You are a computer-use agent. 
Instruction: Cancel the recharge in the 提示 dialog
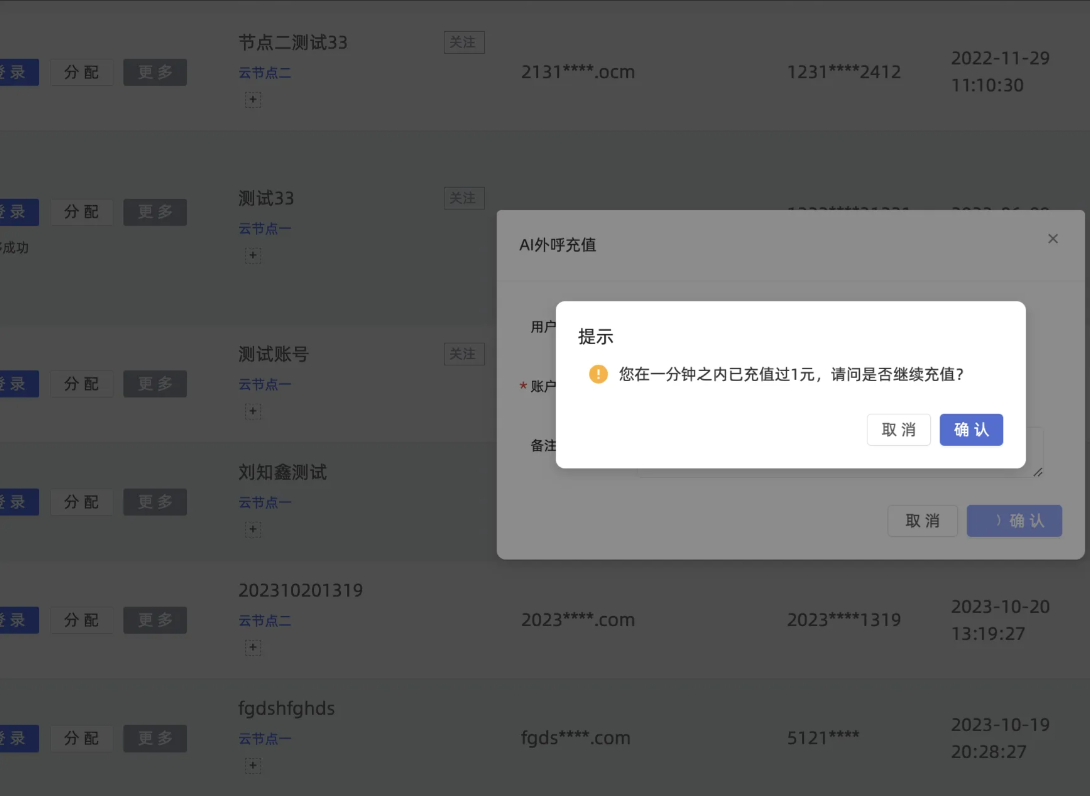click(x=898, y=430)
